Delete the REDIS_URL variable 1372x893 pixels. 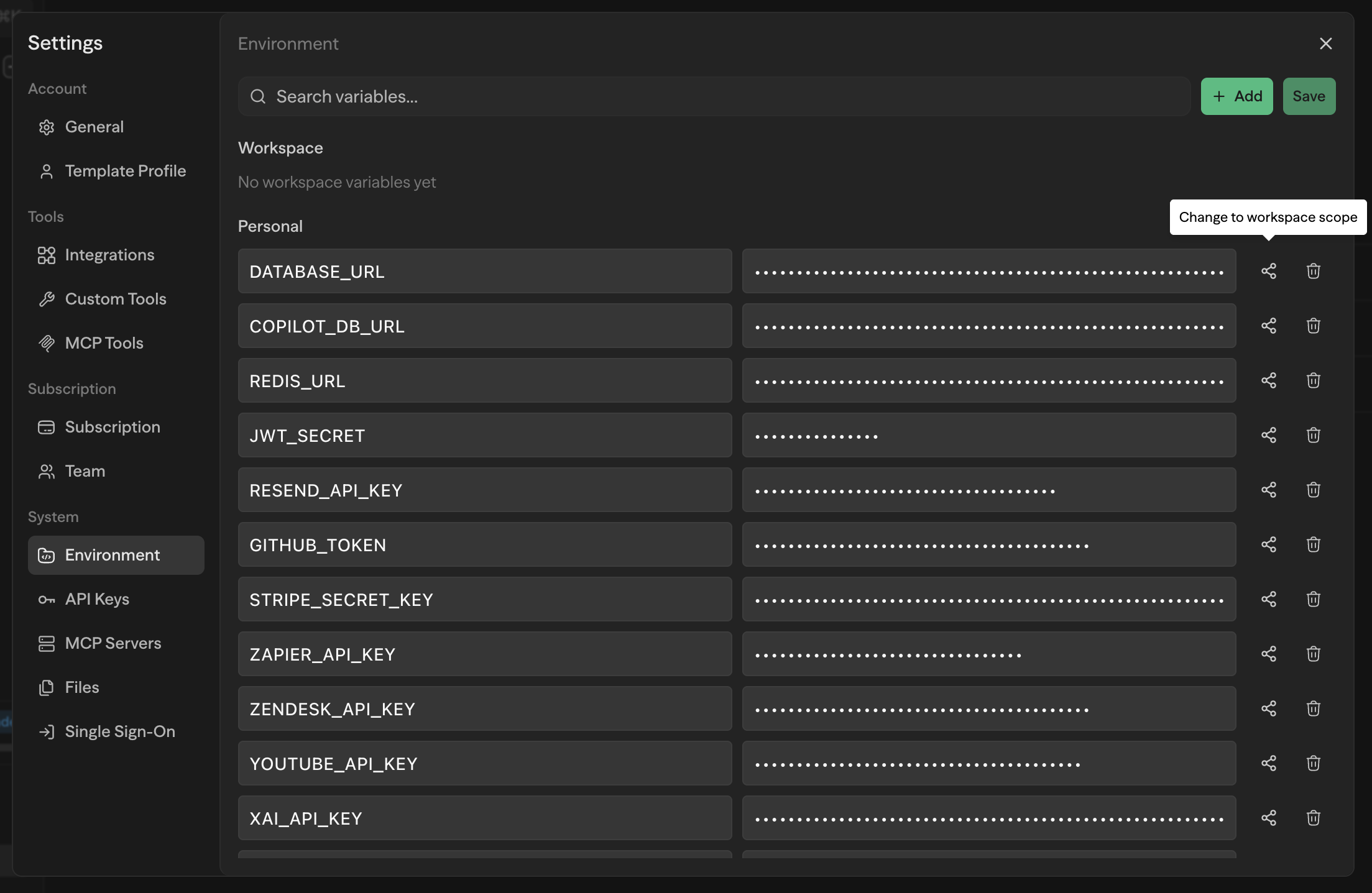point(1313,380)
